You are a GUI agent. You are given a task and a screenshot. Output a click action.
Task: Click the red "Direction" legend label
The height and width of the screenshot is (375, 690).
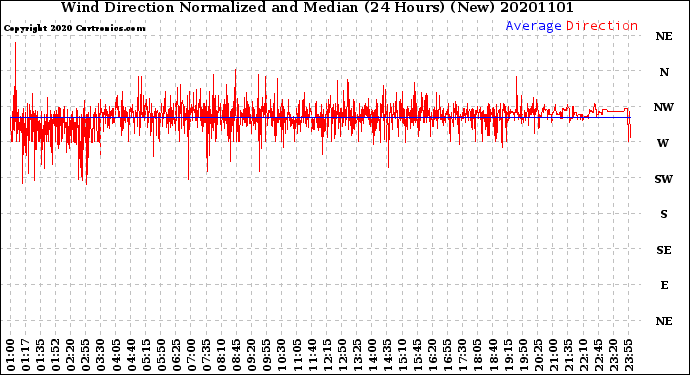click(602, 26)
